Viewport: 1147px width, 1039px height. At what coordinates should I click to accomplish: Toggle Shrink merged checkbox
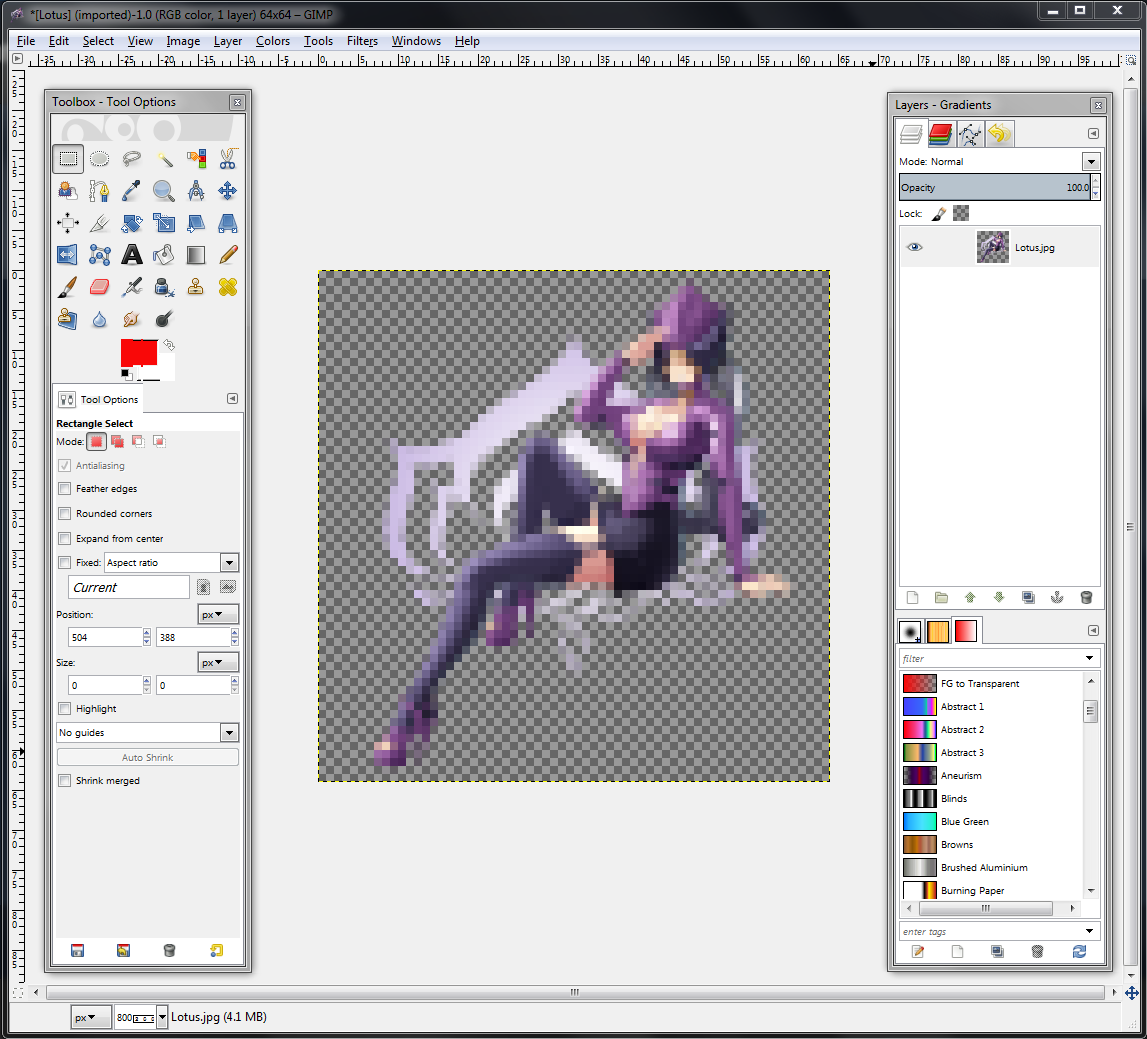[x=64, y=781]
